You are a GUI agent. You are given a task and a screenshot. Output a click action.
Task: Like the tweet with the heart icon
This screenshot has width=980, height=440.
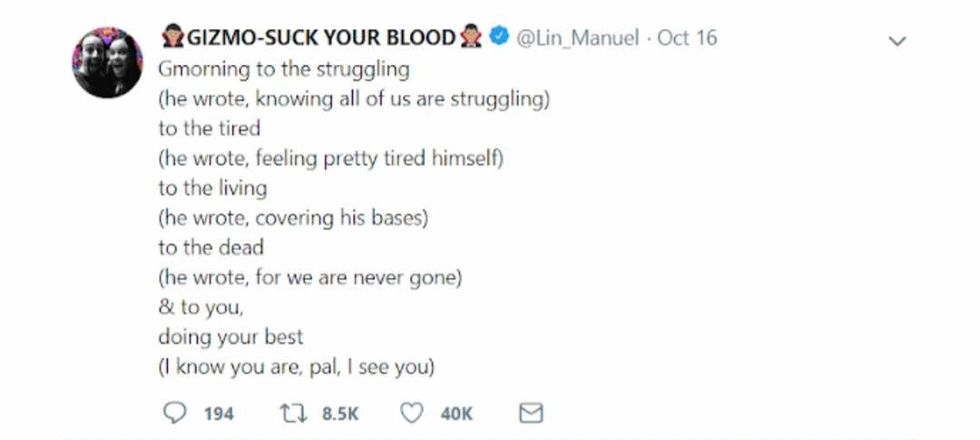coord(411,413)
